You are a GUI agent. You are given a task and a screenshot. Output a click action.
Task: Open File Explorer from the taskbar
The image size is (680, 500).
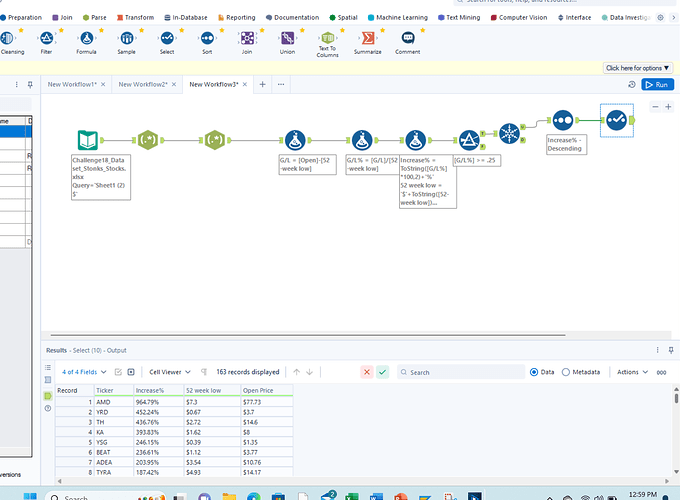[x=229, y=497]
